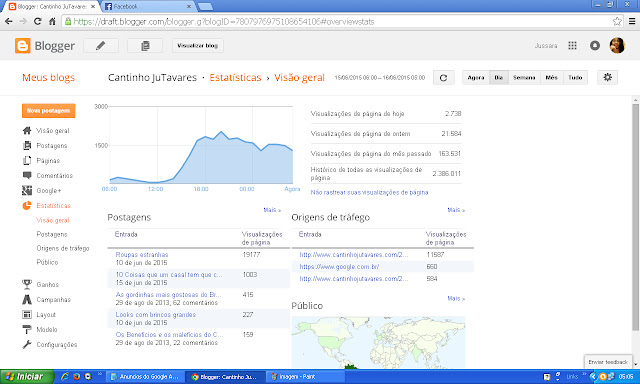This screenshot has width=640, height=384.
Task: Select the Mês time range
Action: click(551, 78)
